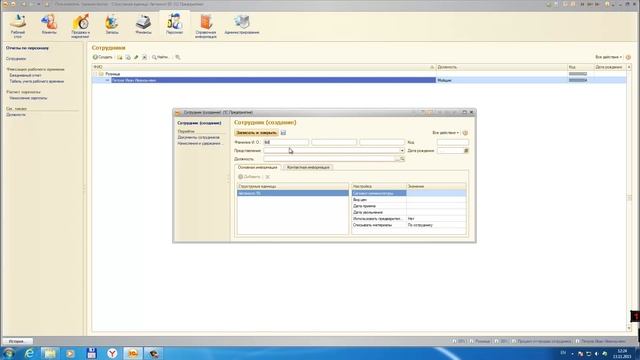Screen dimensions: 640x360
Task: Open the Продажи и маркетинг section
Action: tap(80, 26)
